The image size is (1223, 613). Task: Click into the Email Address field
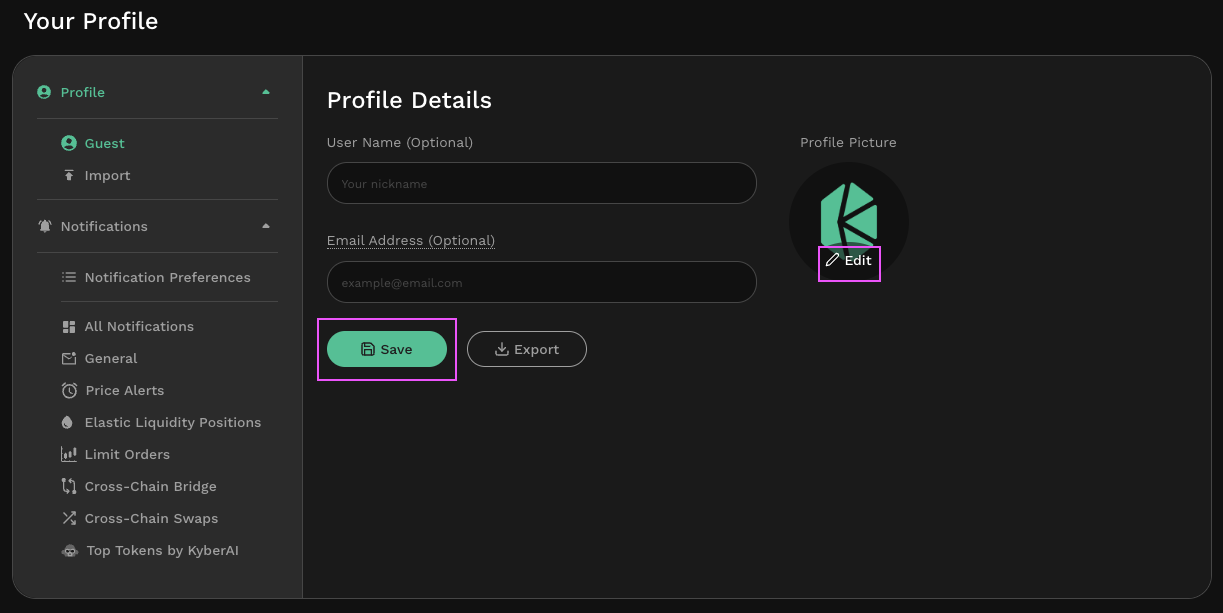541,282
